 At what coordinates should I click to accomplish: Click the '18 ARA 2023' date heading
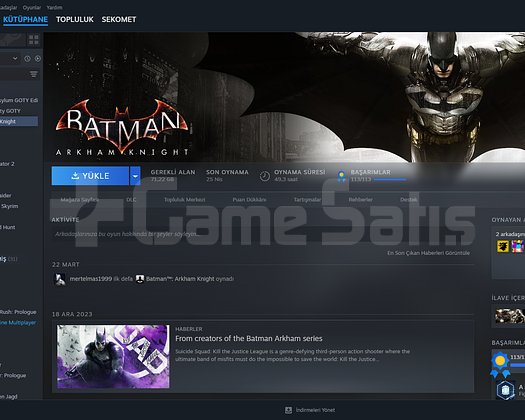tap(72, 314)
